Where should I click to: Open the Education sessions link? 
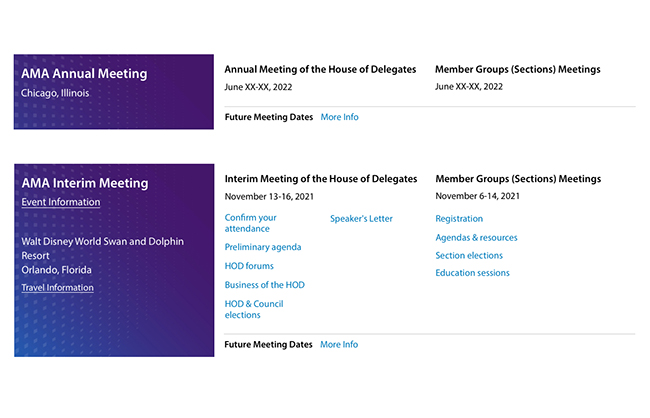pos(472,273)
